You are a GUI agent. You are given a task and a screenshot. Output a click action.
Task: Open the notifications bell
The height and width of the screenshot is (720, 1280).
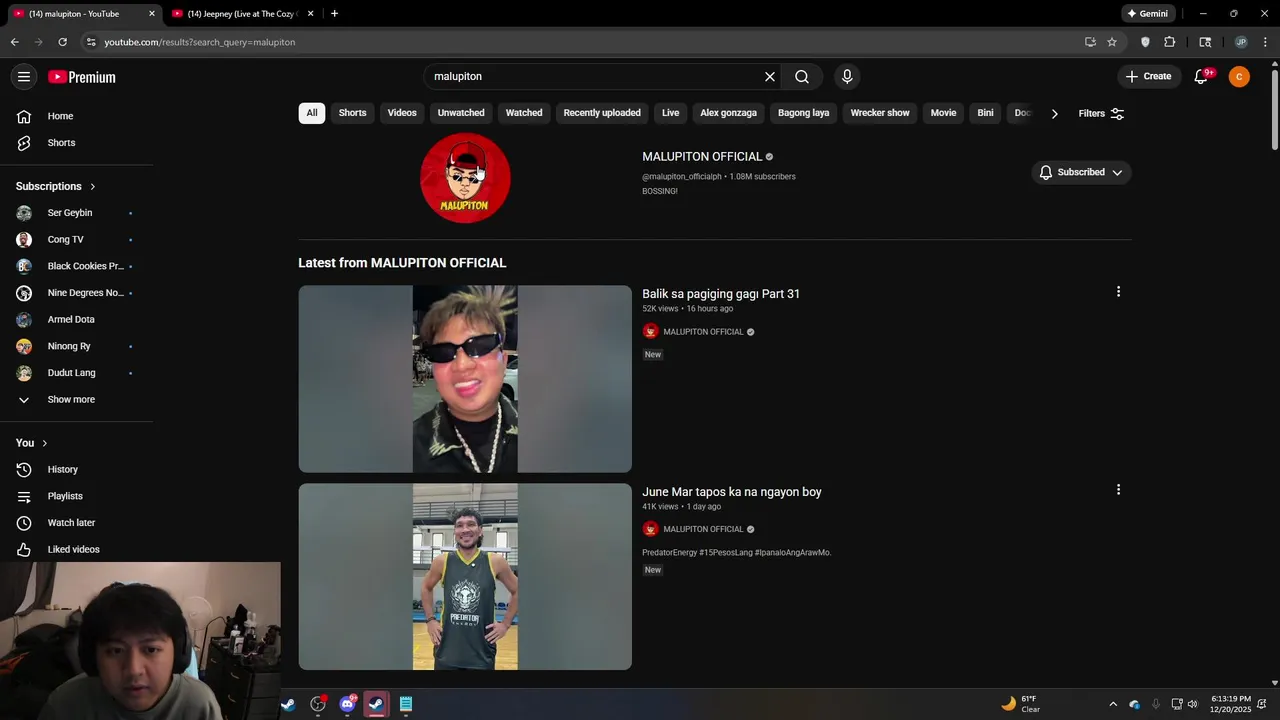coord(1201,77)
